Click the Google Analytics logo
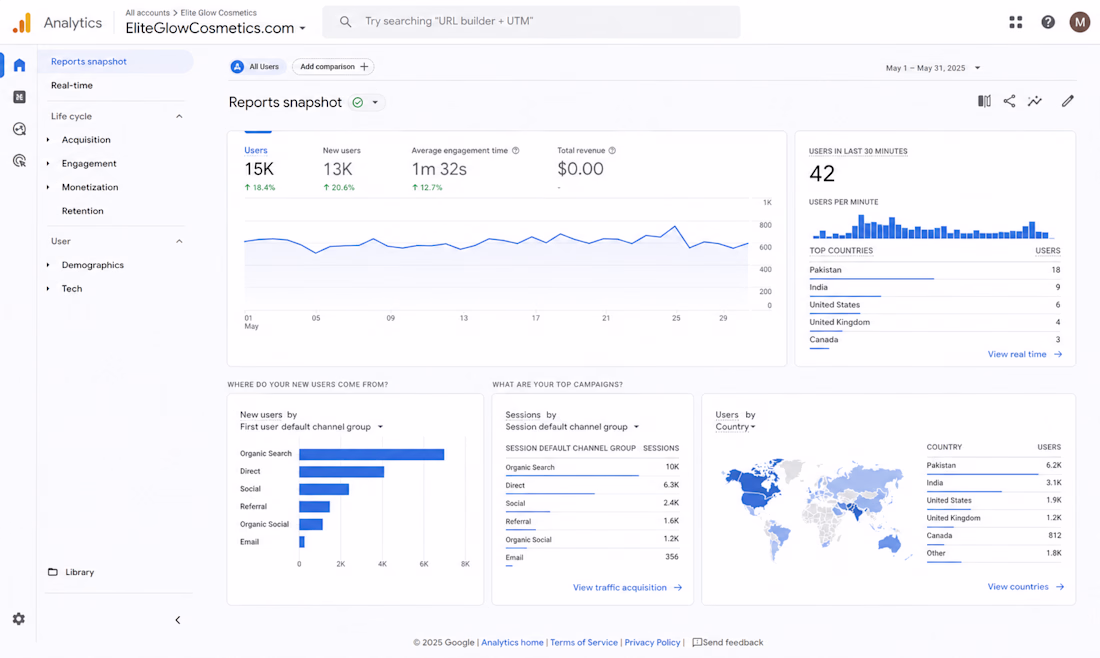This screenshot has height=658, width=1100. [22, 22]
